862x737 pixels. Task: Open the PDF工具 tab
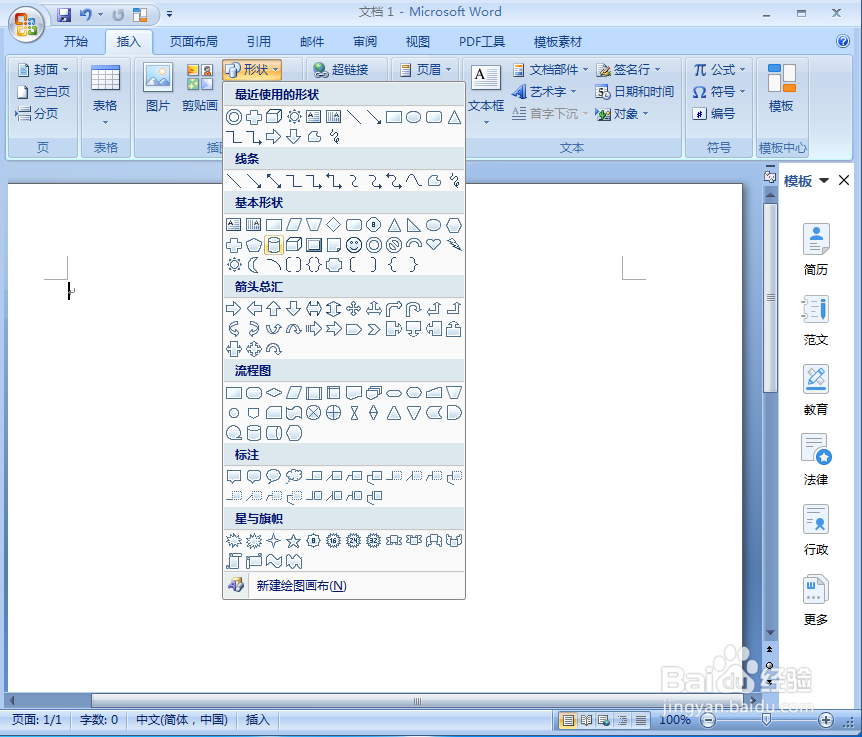click(482, 42)
